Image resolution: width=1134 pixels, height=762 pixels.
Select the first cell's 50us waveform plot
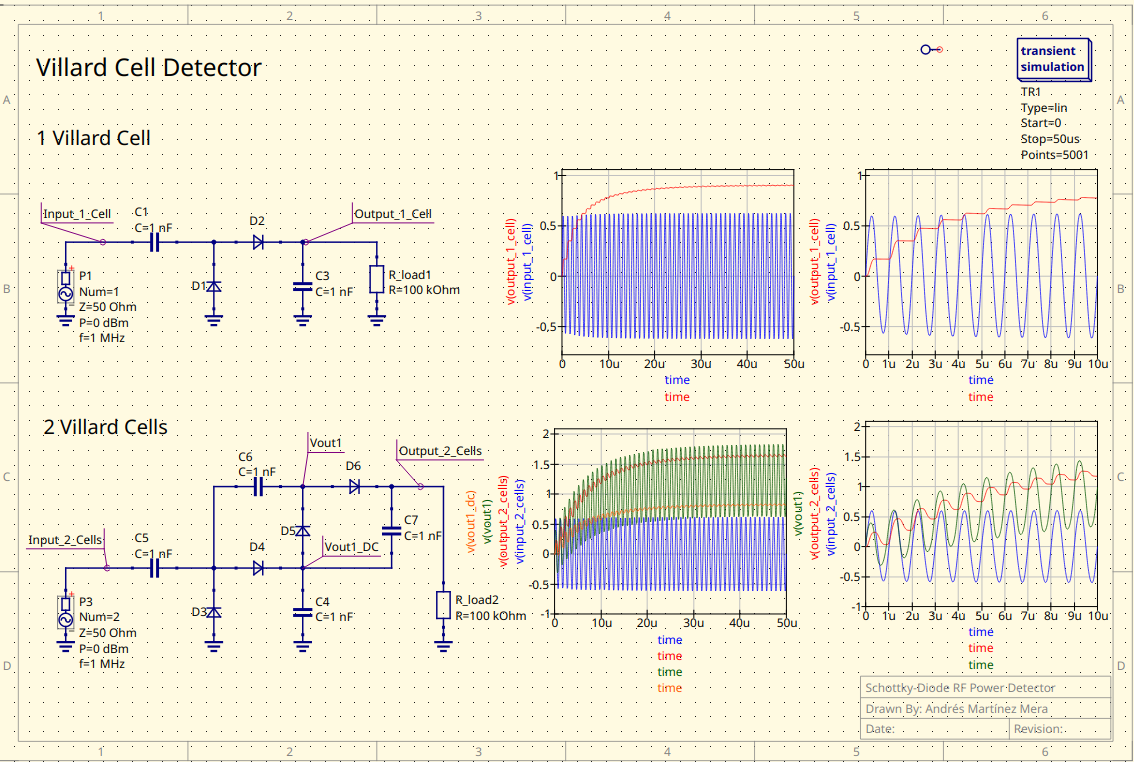pyautogui.click(x=678, y=265)
